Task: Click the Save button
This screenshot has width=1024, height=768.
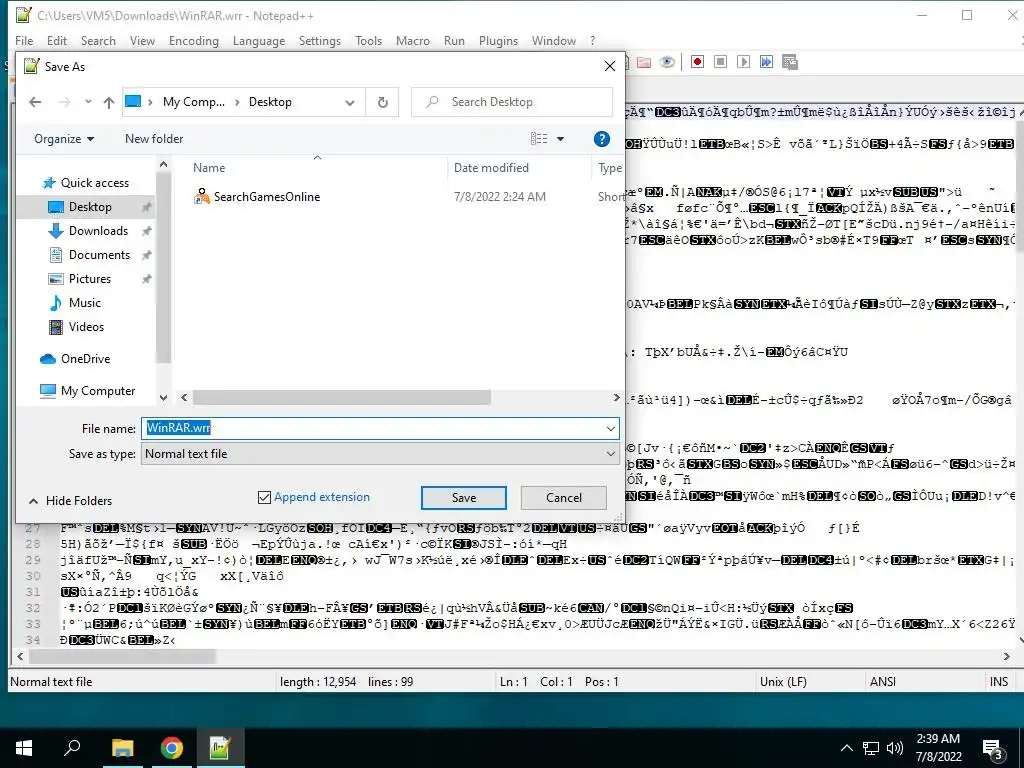Action: point(464,498)
